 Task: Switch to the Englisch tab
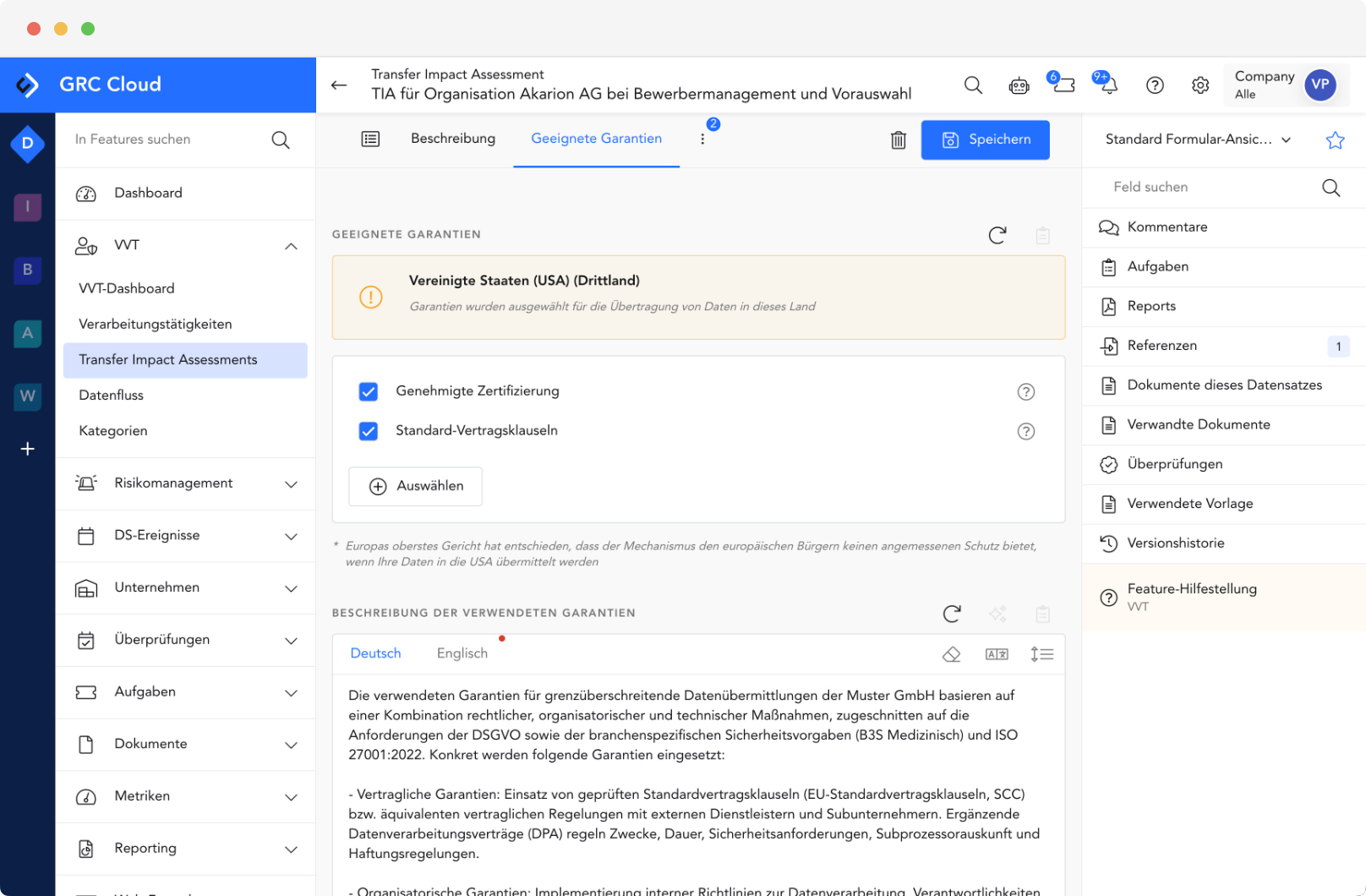point(462,653)
